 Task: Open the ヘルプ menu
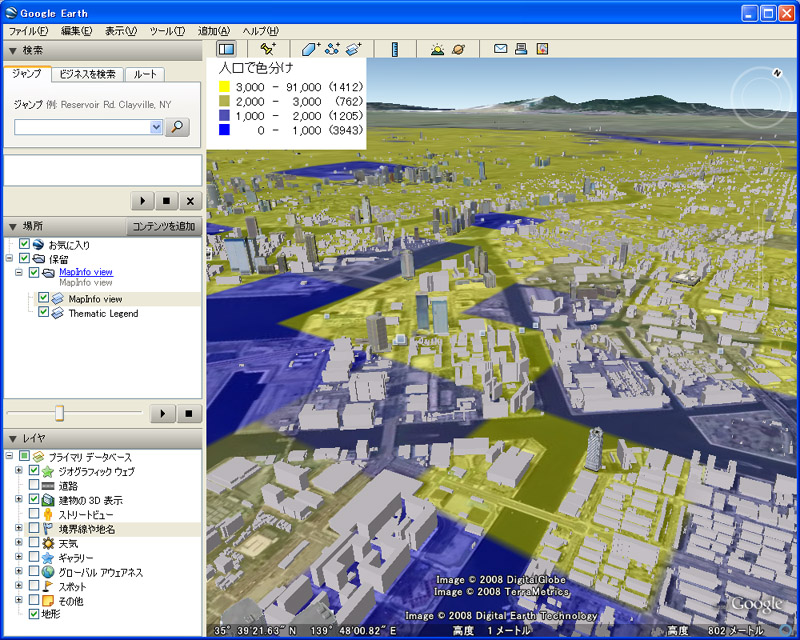[260, 31]
